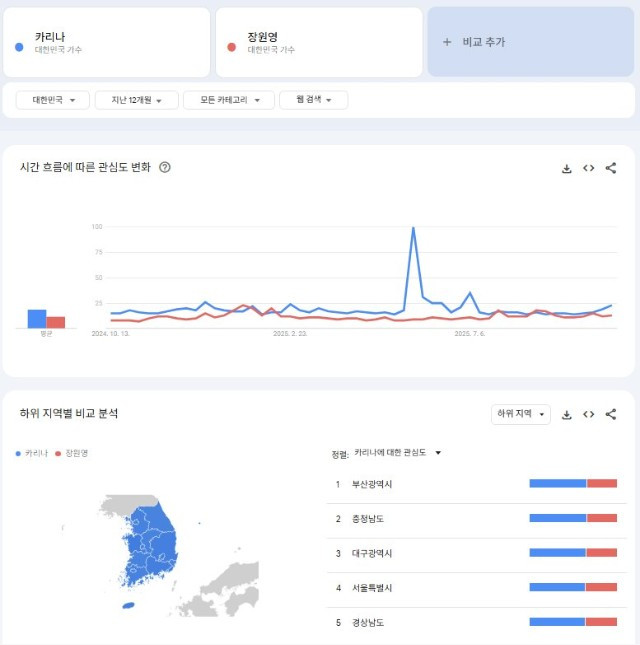Click the plus icon to add comparison
This screenshot has width=640, height=645.
coord(447,42)
